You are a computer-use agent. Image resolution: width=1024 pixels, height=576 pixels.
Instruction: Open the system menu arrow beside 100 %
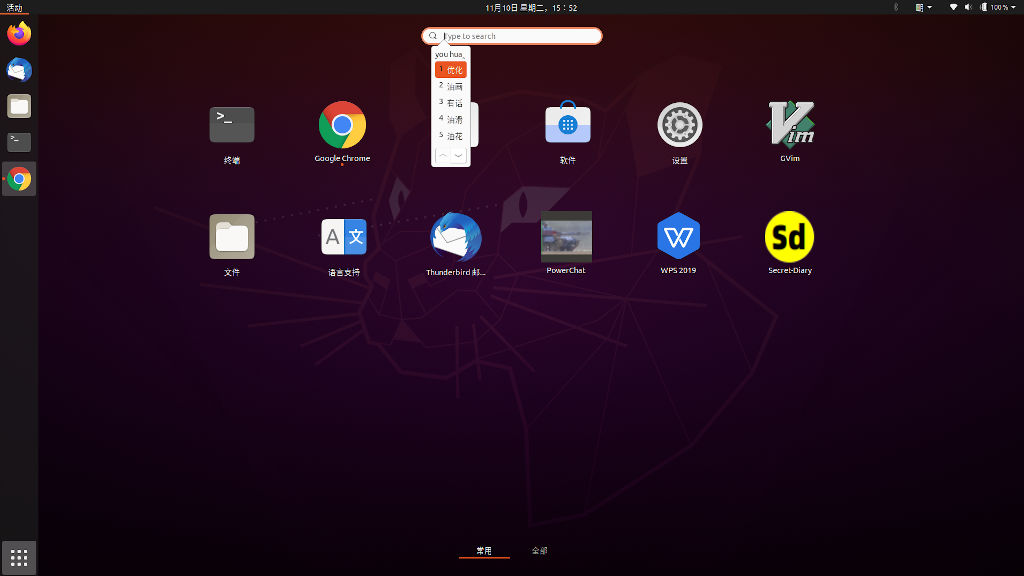pos(1013,7)
